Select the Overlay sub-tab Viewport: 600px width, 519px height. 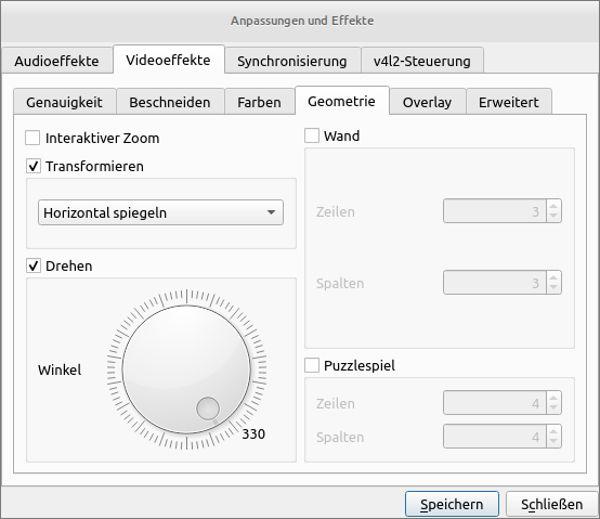click(x=427, y=102)
